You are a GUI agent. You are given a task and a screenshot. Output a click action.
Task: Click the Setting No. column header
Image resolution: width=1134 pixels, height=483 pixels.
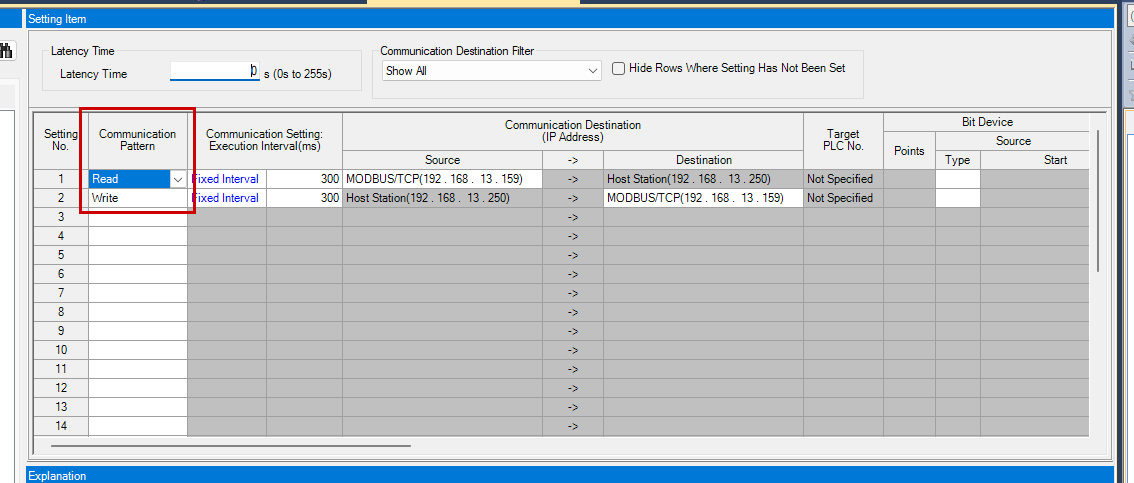pos(61,140)
